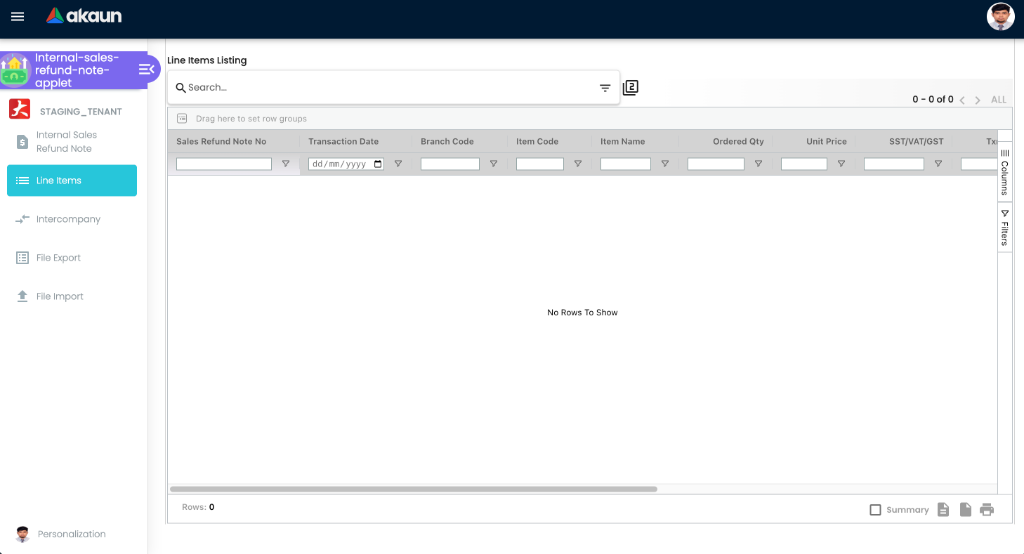The image size is (1024, 554).
Task: Expand the Filters side panel
Action: coord(1004,227)
